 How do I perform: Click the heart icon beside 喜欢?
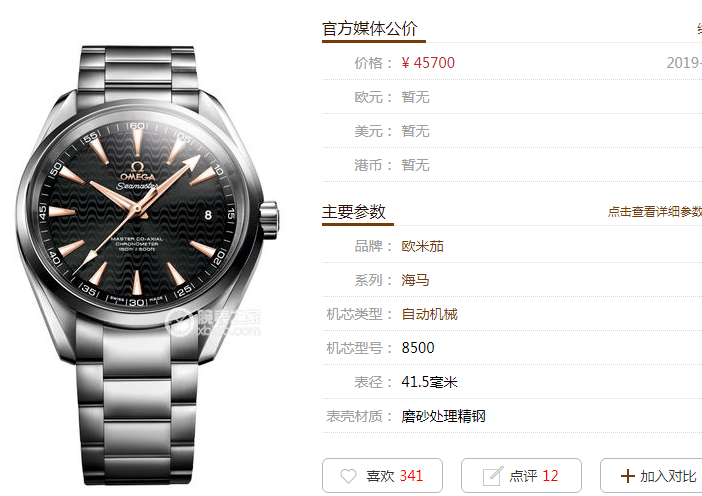coord(348,476)
